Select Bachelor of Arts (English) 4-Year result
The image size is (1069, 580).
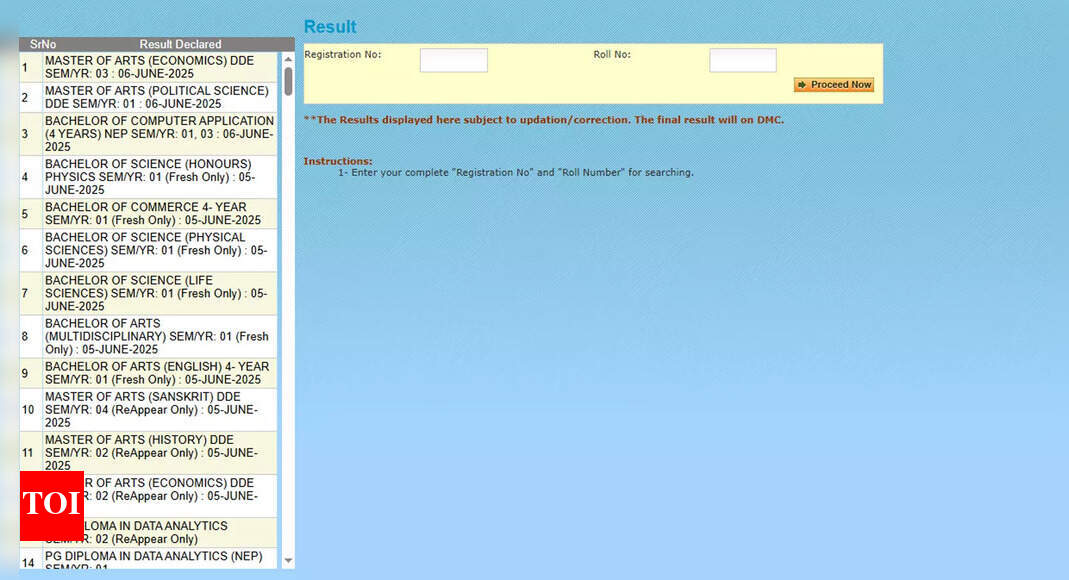(x=156, y=373)
